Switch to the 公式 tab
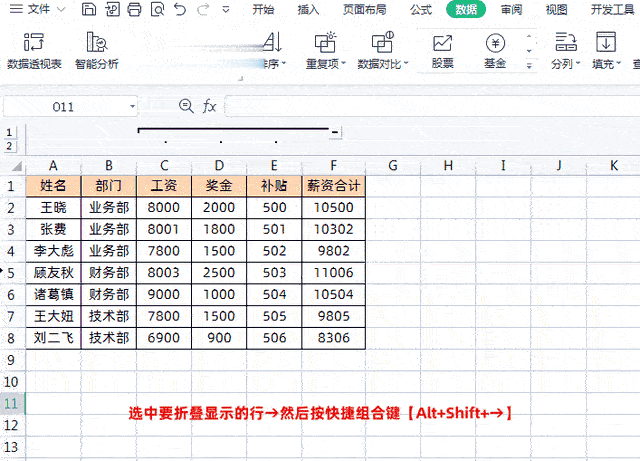This screenshot has height=461, width=640. 421,9
